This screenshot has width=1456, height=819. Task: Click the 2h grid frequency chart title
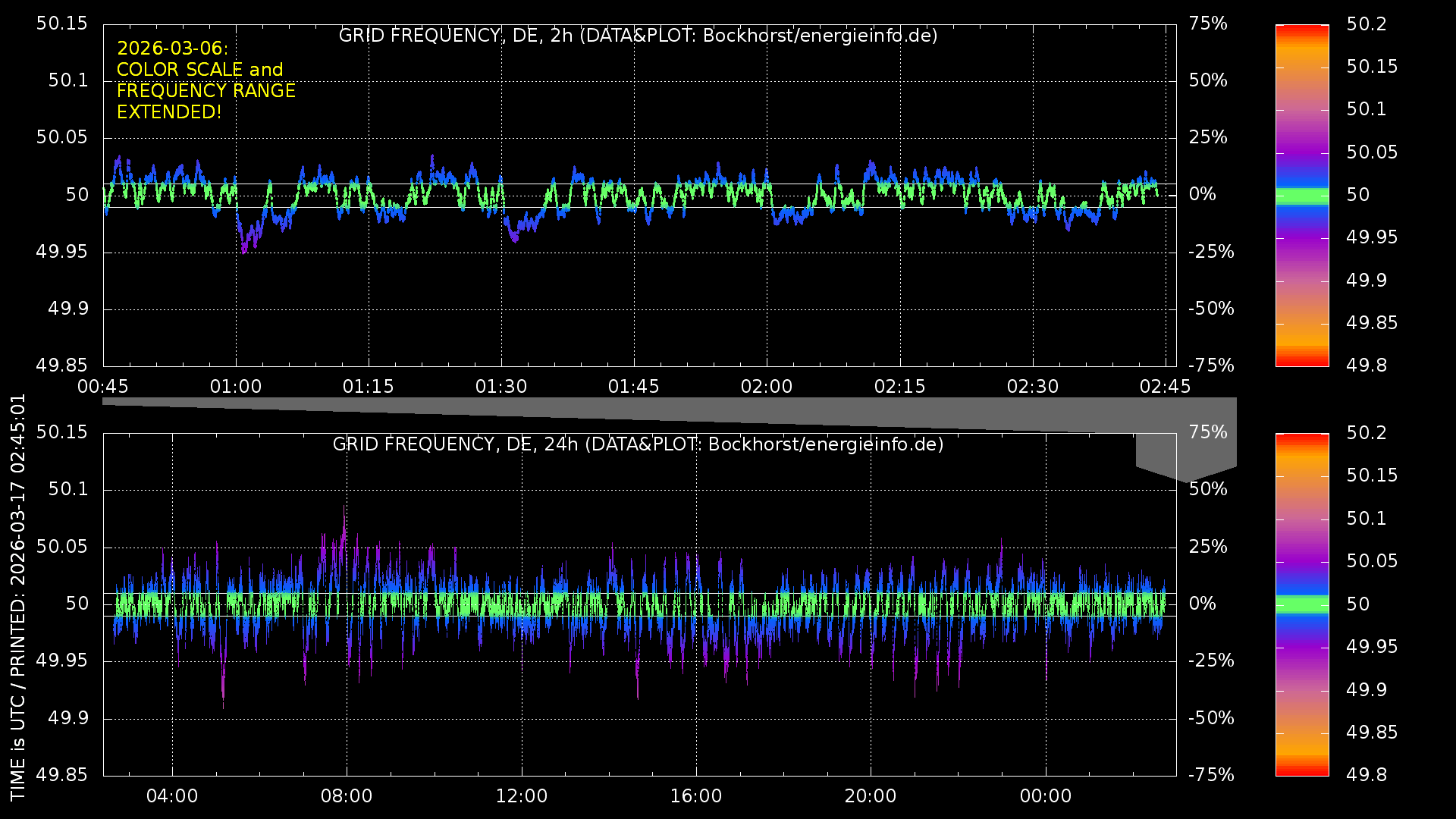pos(638,36)
